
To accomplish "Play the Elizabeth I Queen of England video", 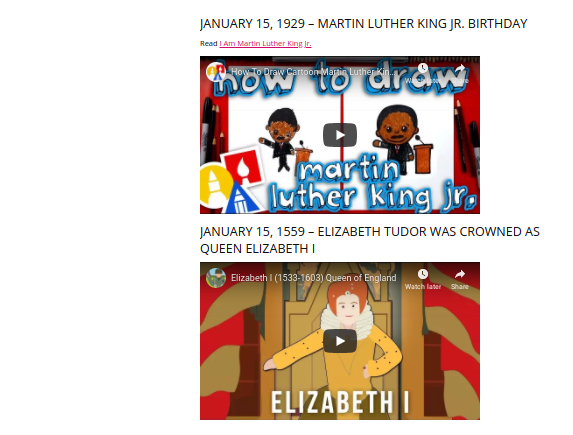I will coord(339,341).
